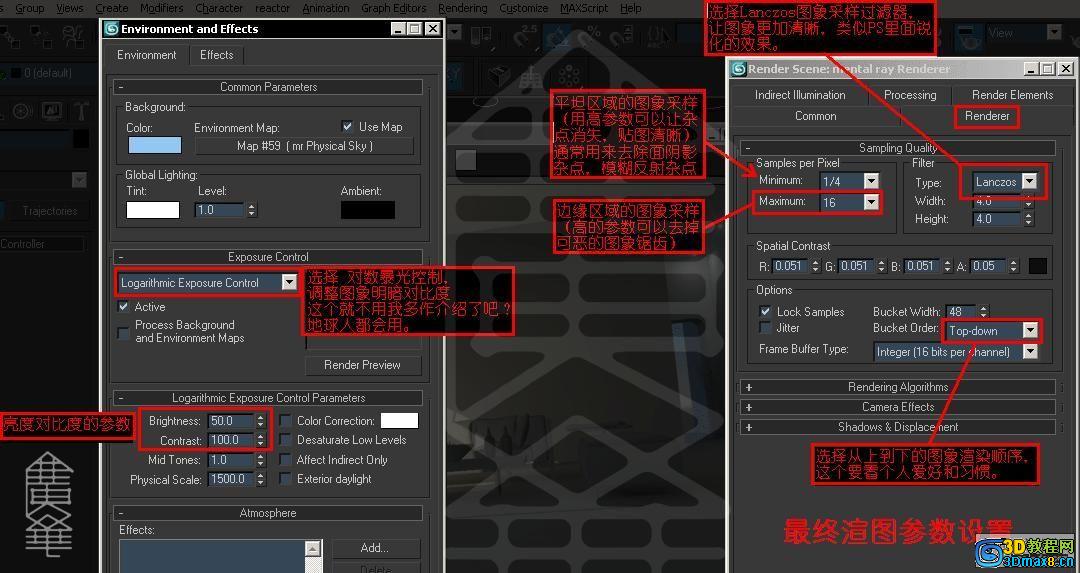The width and height of the screenshot is (1080, 573).
Task: Enable the Jitter checkbox
Action: click(765, 328)
